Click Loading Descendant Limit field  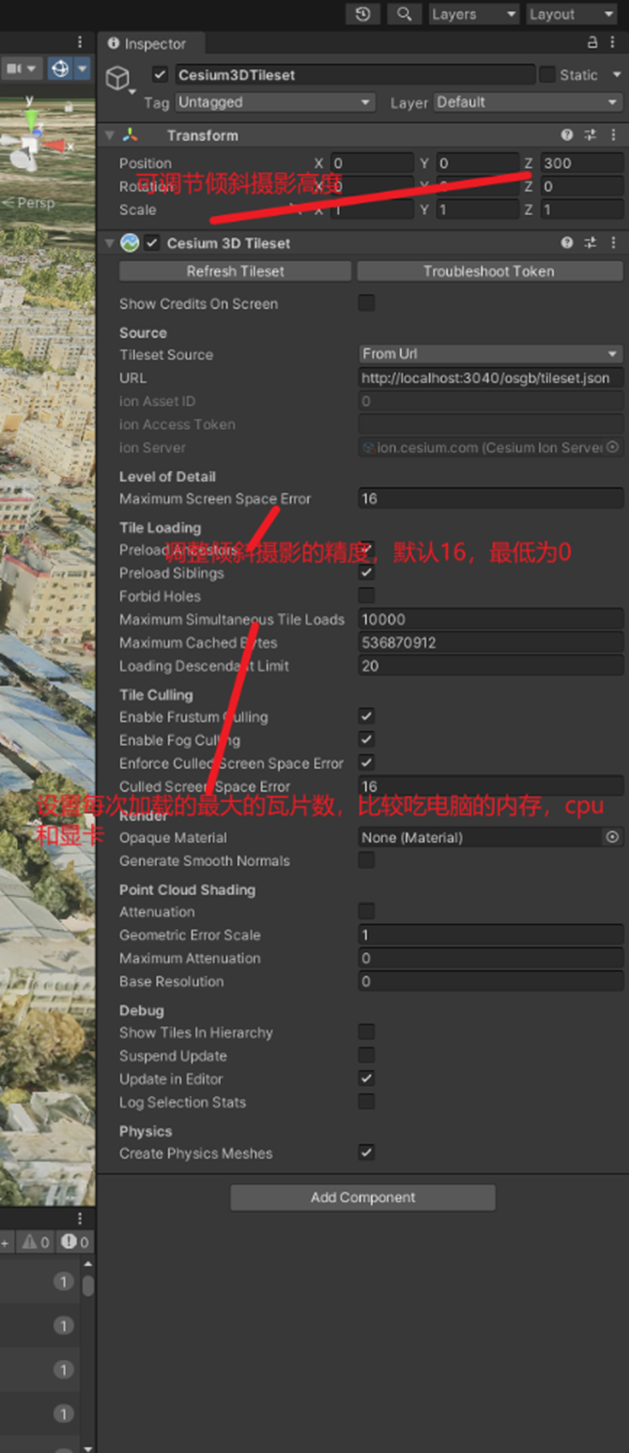pyautogui.click(x=490, y=666)
